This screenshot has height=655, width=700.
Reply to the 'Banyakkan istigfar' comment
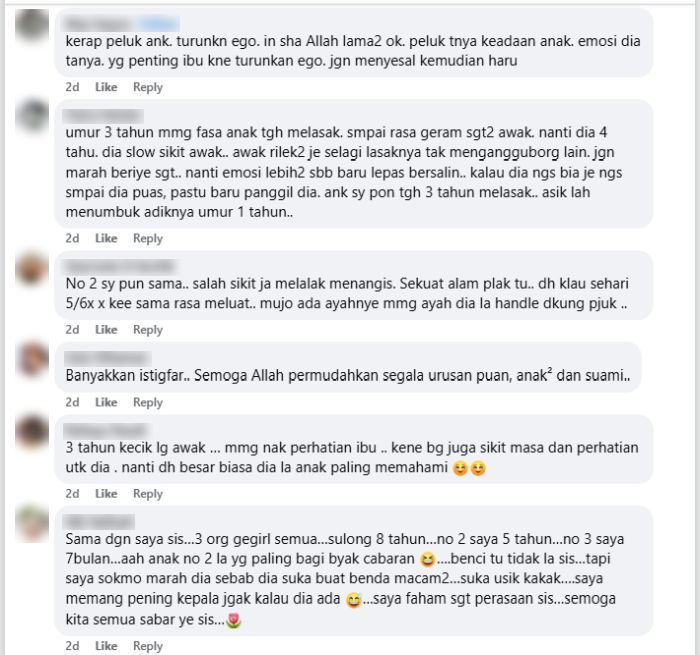[148, 402]
